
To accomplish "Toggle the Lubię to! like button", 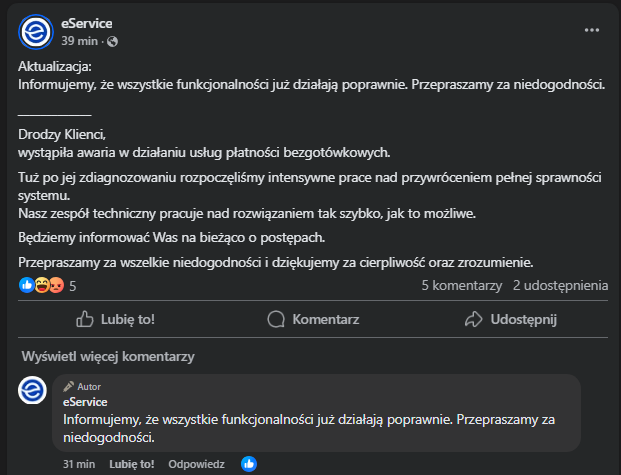I will click(x=116, y=319).
